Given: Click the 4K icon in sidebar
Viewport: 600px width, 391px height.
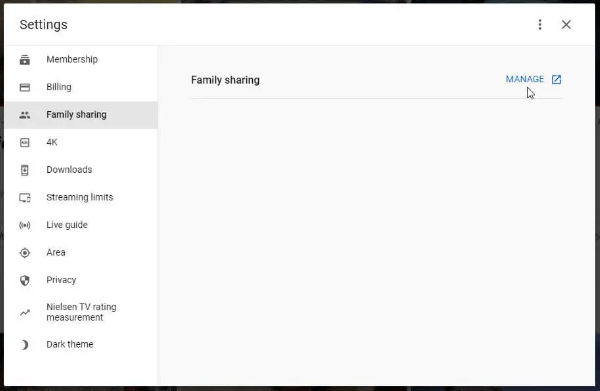Looking at the screenshot, I should [25, 142].
